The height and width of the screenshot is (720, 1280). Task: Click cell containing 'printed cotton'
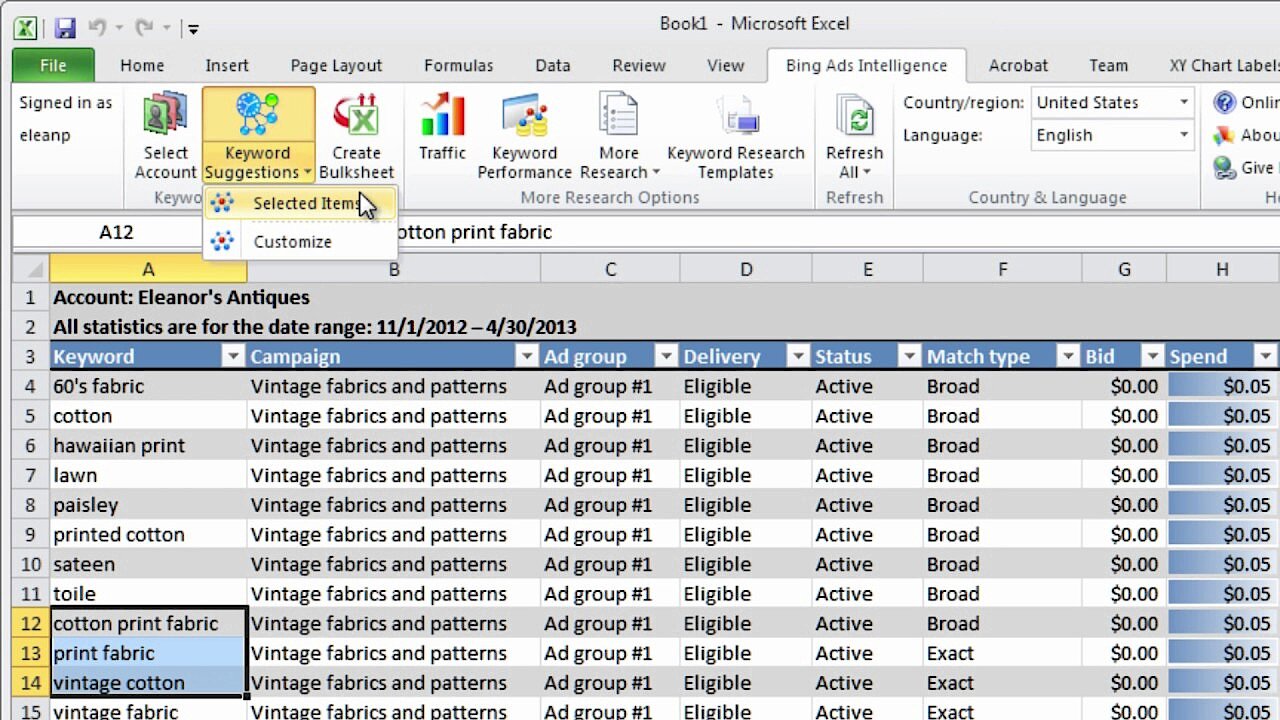pyautogui.click(x=148, y=534)
